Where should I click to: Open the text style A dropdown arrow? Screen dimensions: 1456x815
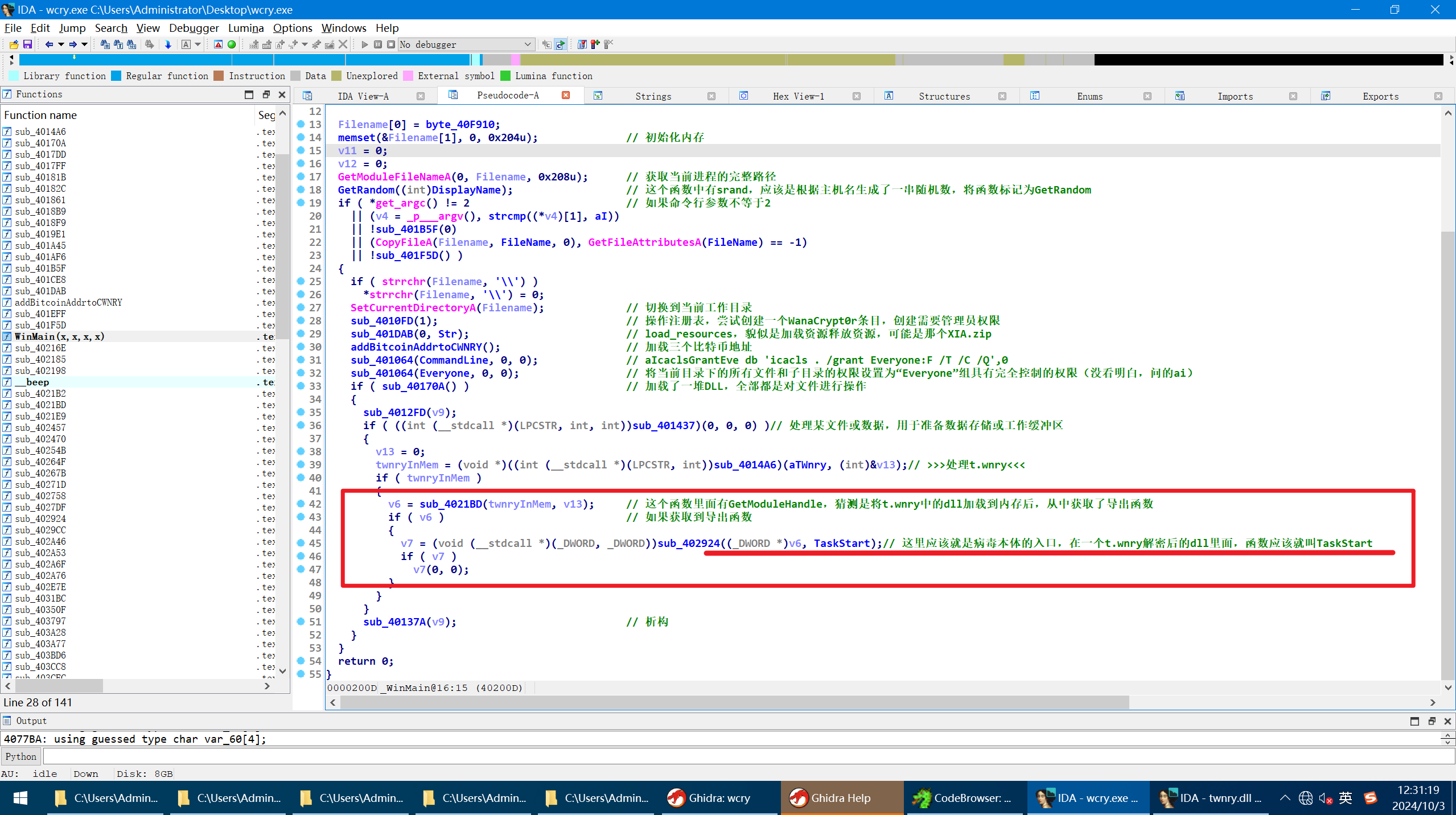(x=198, y=44)
